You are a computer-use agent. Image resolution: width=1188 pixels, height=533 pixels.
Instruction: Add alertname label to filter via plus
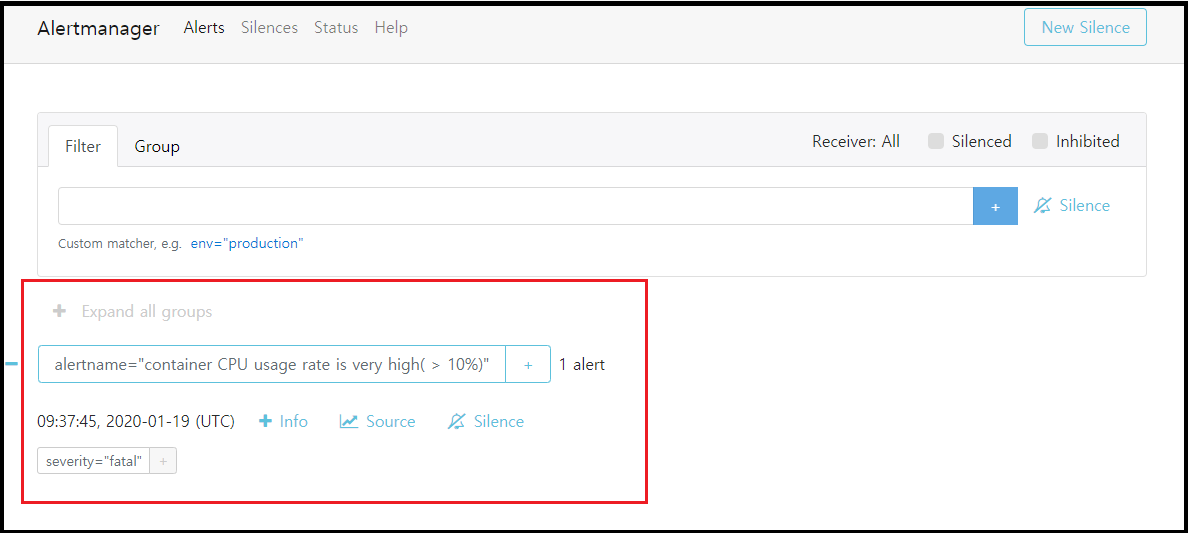pos(528,365)
